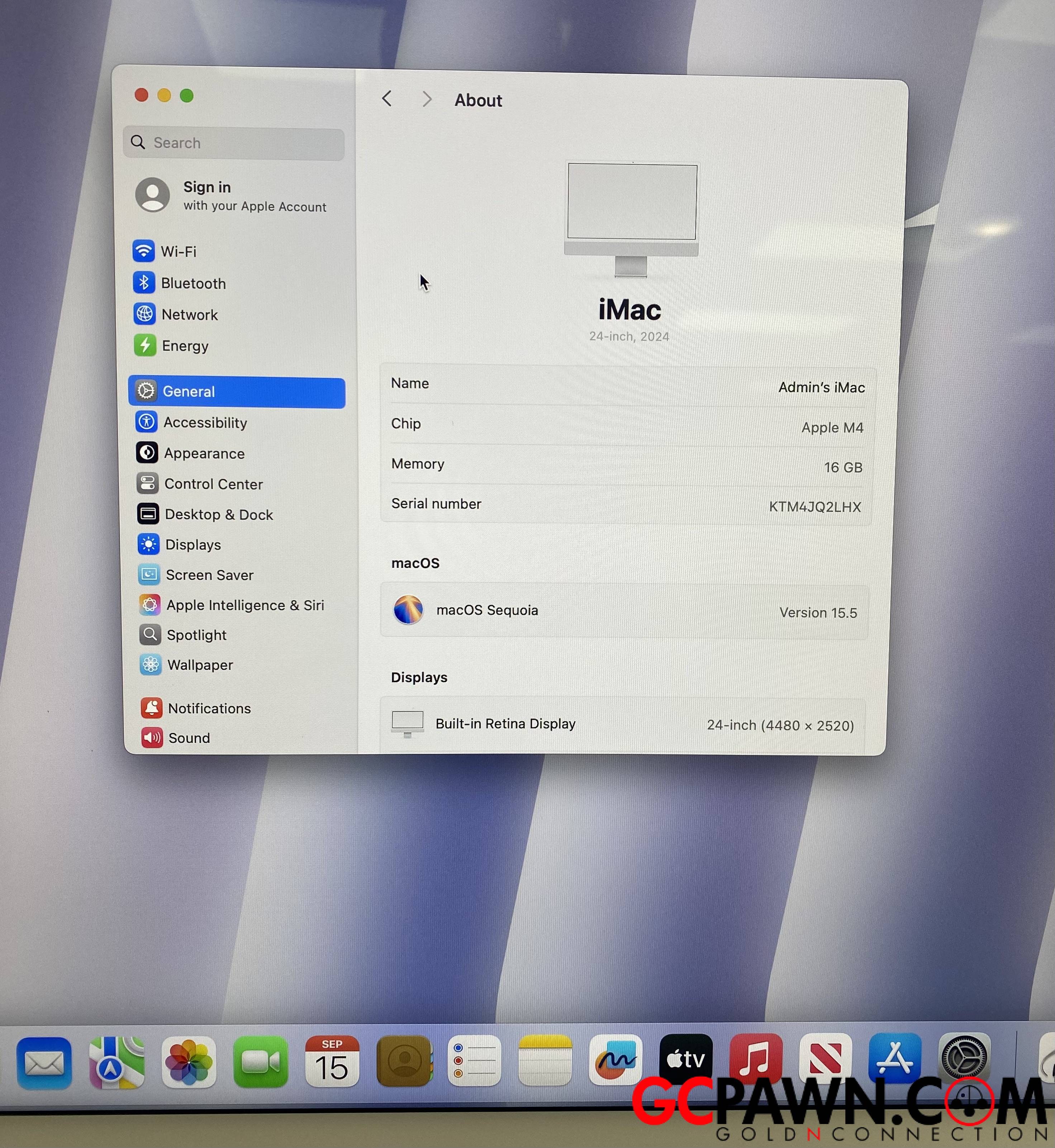Open FaceTime from the Dock

click(260, 1062)
